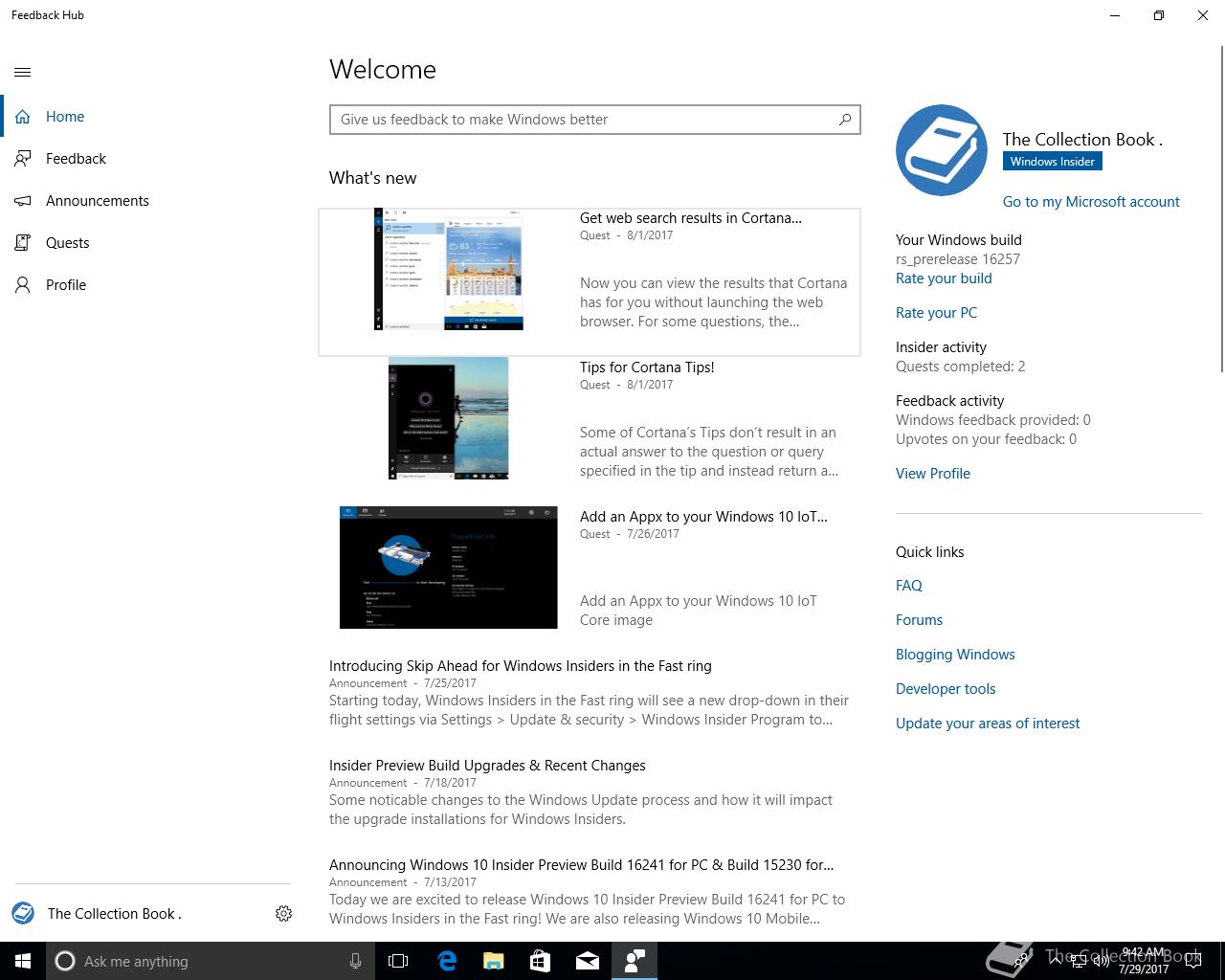Launch Microsoft Edge from taskbar
The image size is (1225, 980).
(447, 961)
